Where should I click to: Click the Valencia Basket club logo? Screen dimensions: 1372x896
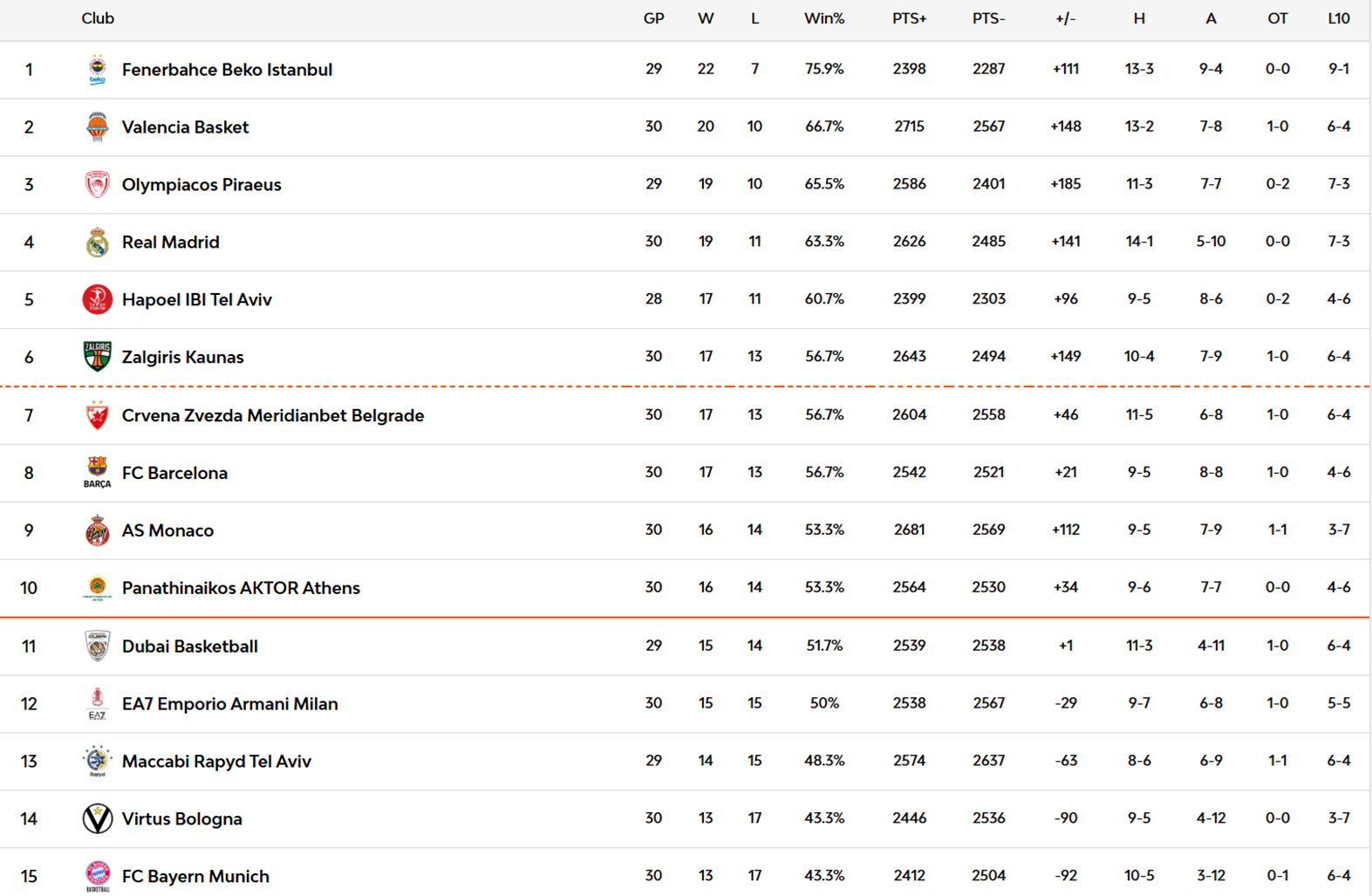pos(97,127)
